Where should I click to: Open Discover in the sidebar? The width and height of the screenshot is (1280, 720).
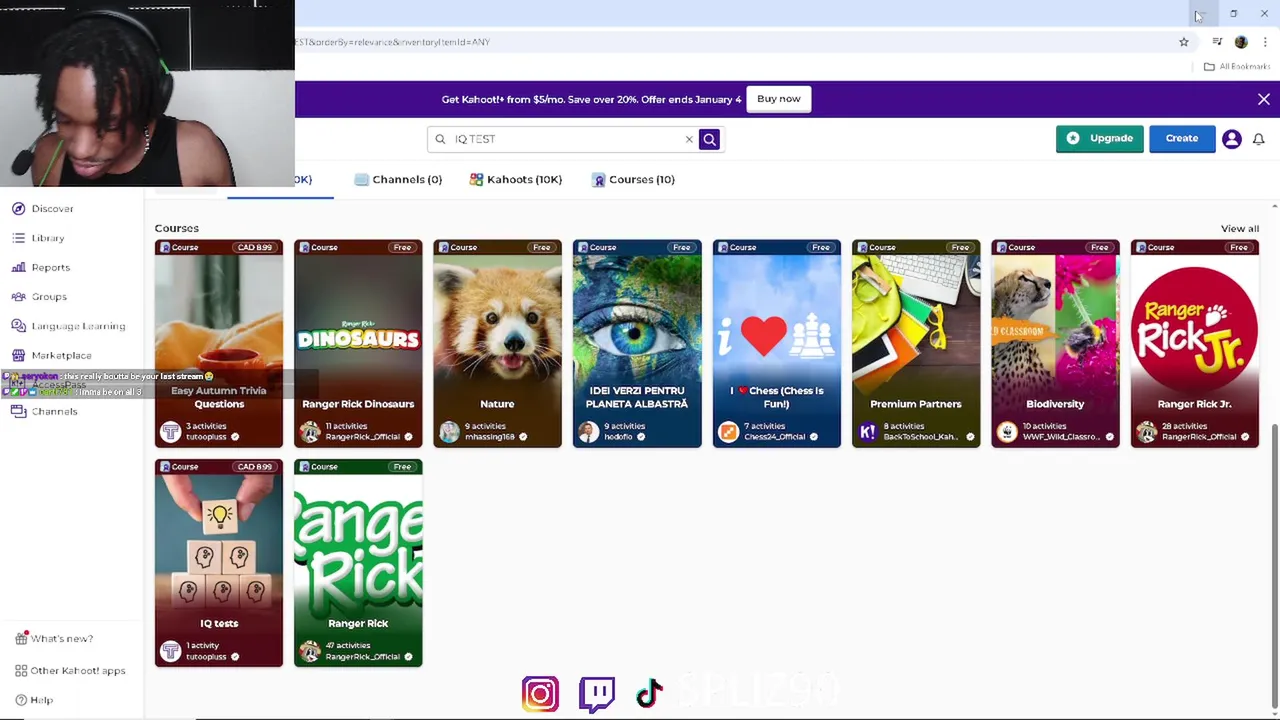pyautogui.click(x=43, y=209)
